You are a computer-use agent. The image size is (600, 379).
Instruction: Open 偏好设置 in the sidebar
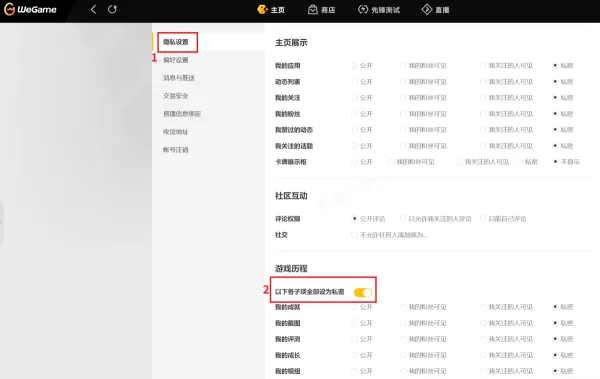176,60
